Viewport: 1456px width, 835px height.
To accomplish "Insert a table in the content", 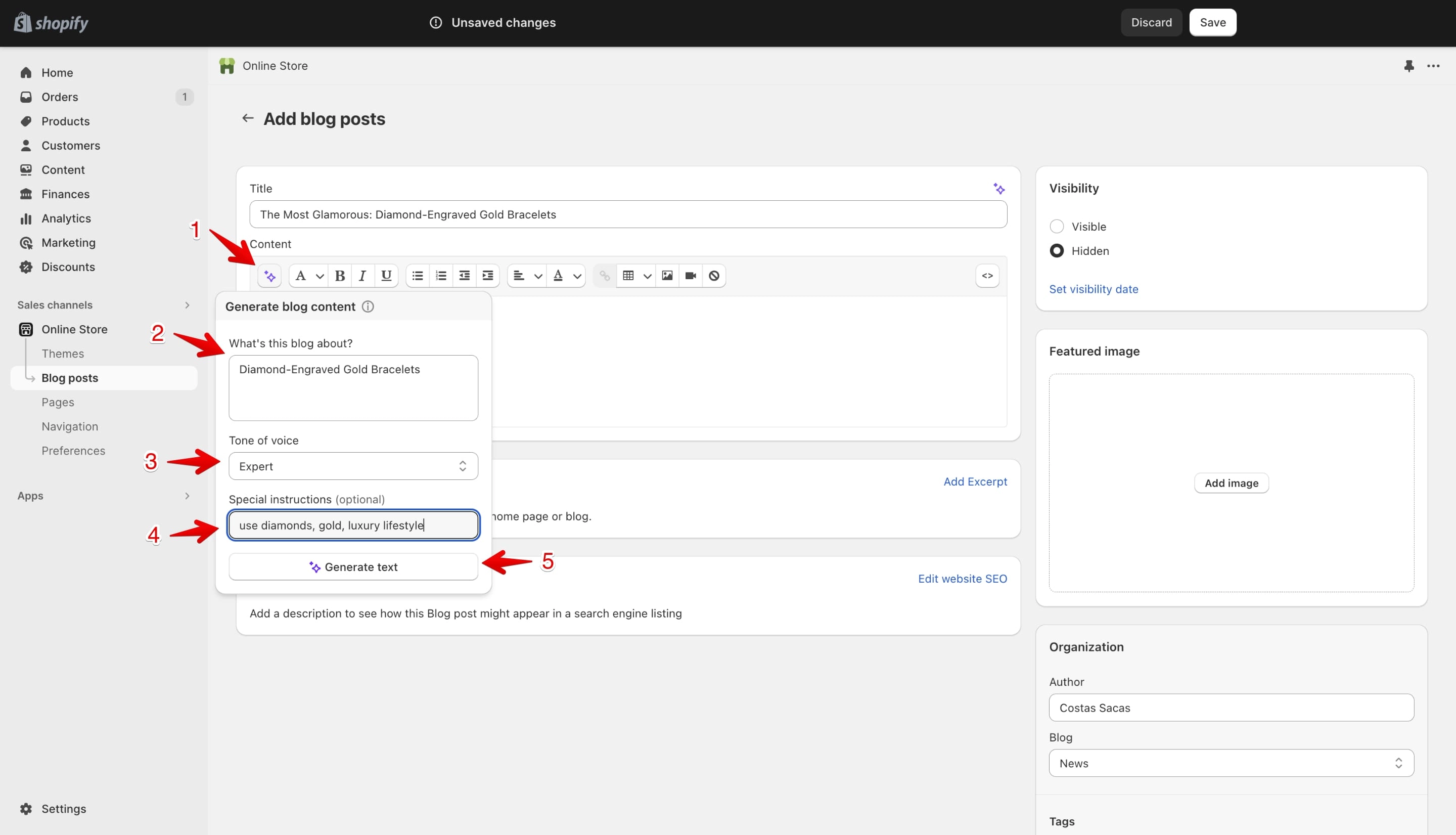I will point(628,276).
